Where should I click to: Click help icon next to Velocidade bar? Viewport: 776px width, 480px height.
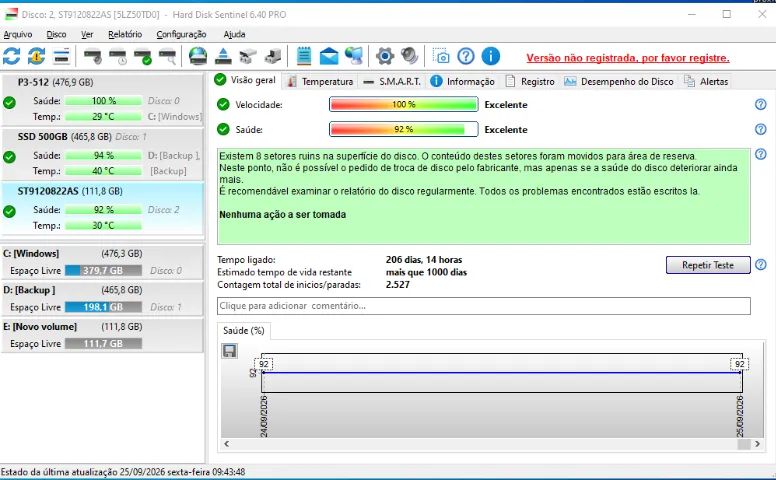pos(761,104)
